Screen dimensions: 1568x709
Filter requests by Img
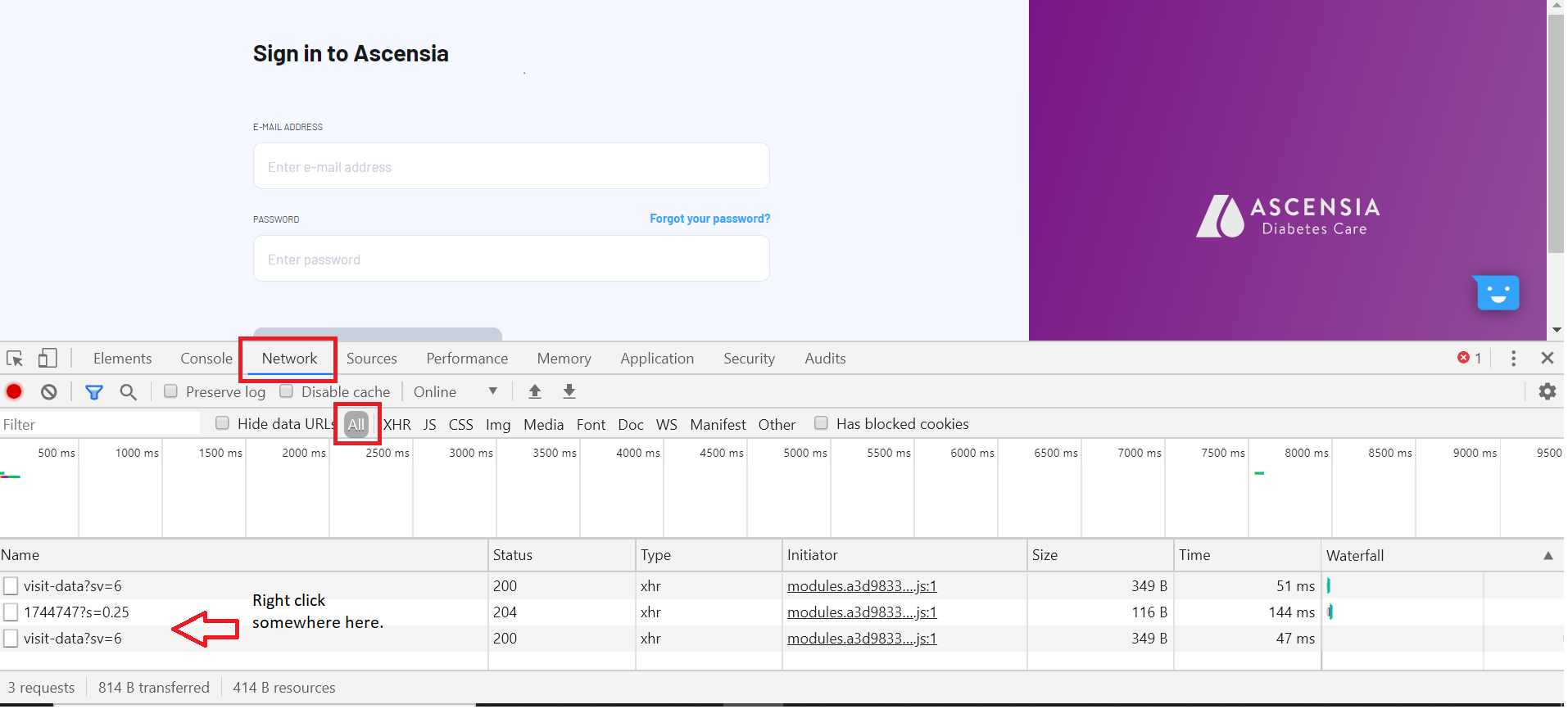pyautogui.click(x=498, y=425)
